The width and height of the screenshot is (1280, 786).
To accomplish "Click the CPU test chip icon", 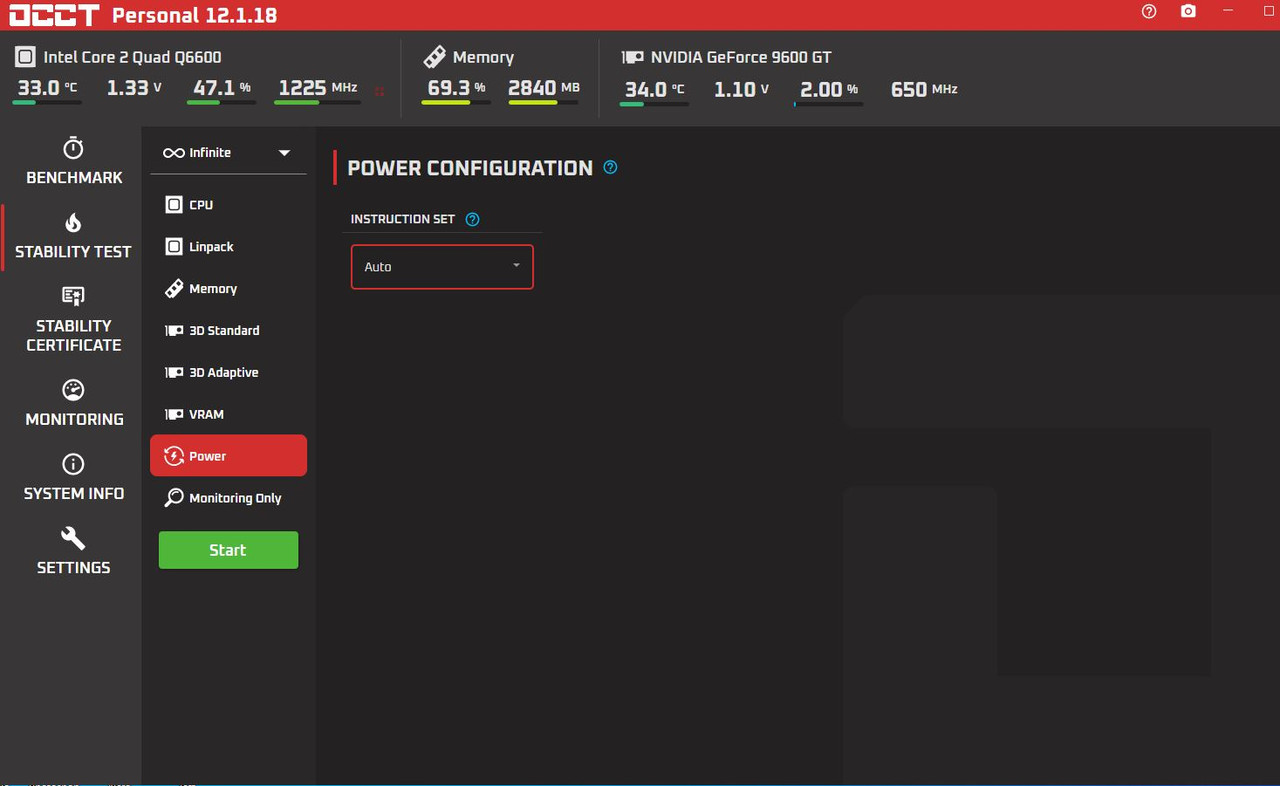I will [173, 204].
